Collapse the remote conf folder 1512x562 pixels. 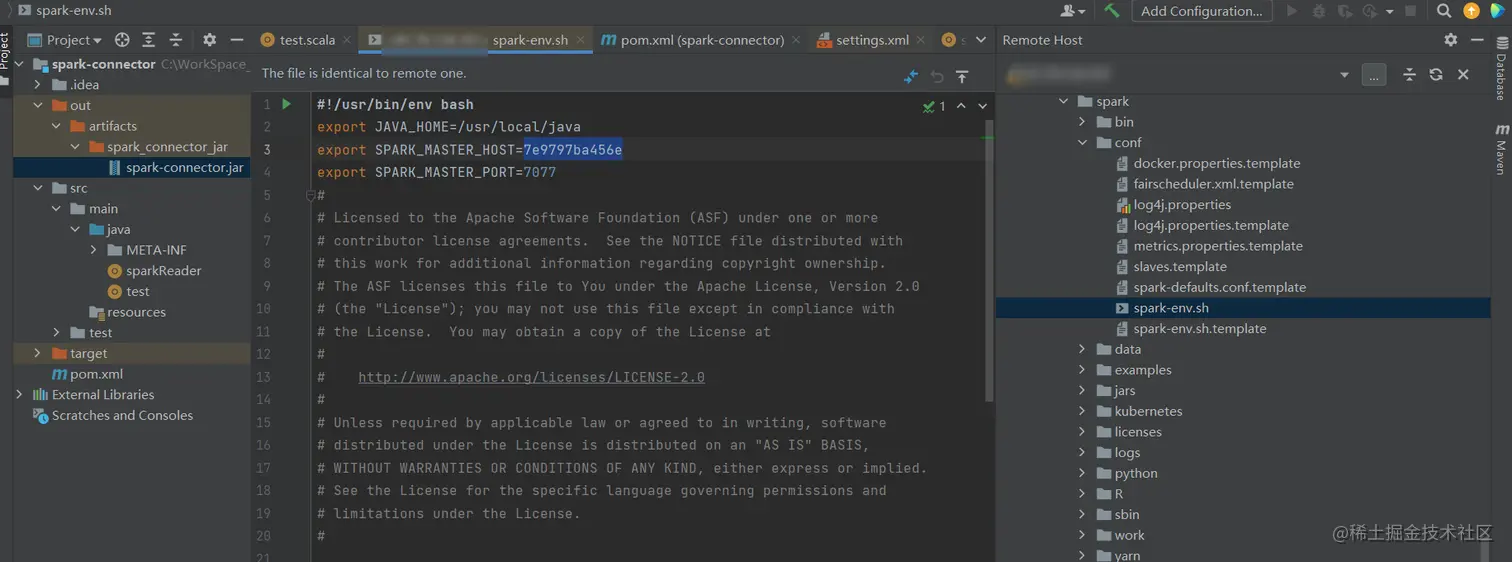click(1082, 143)
